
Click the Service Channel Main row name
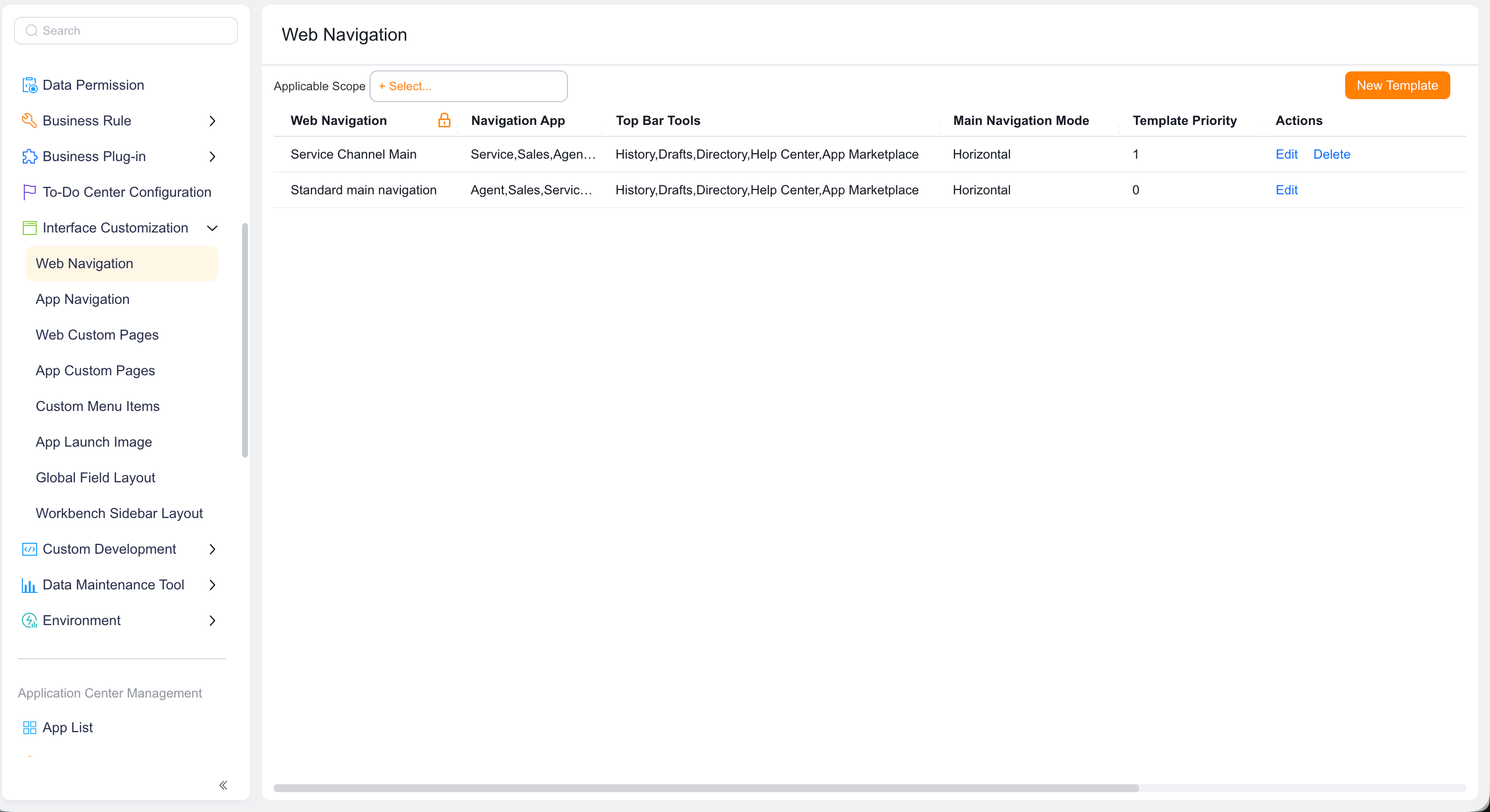[354, 154]
